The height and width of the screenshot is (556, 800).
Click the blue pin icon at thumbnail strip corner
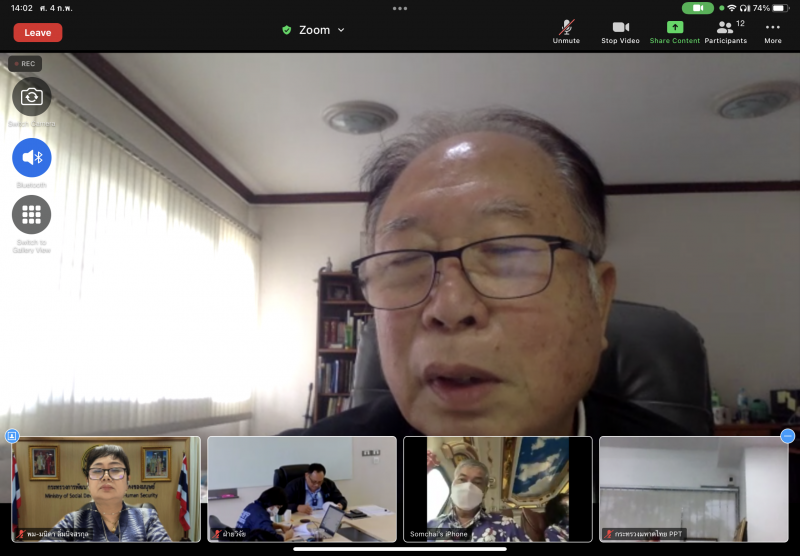[x=12, y=436]
